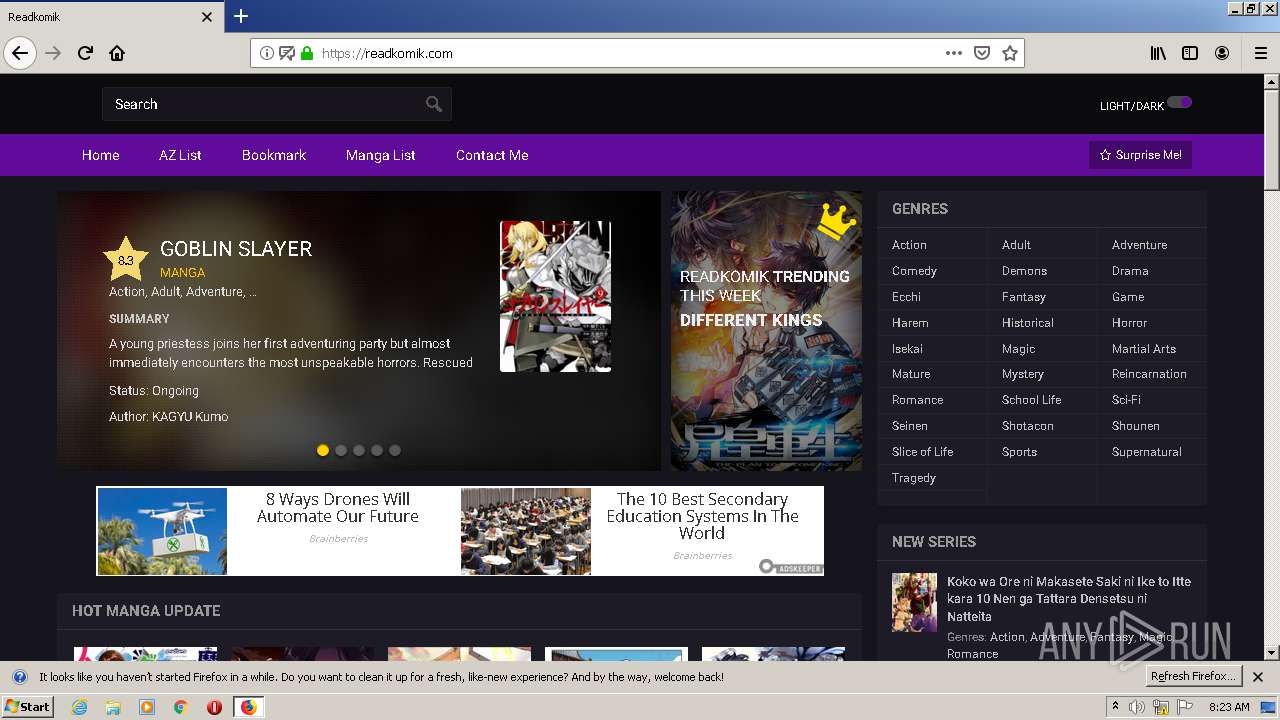1280x720 pixels.
Task: Go to Firefox Home page icon
Action: 117,53
